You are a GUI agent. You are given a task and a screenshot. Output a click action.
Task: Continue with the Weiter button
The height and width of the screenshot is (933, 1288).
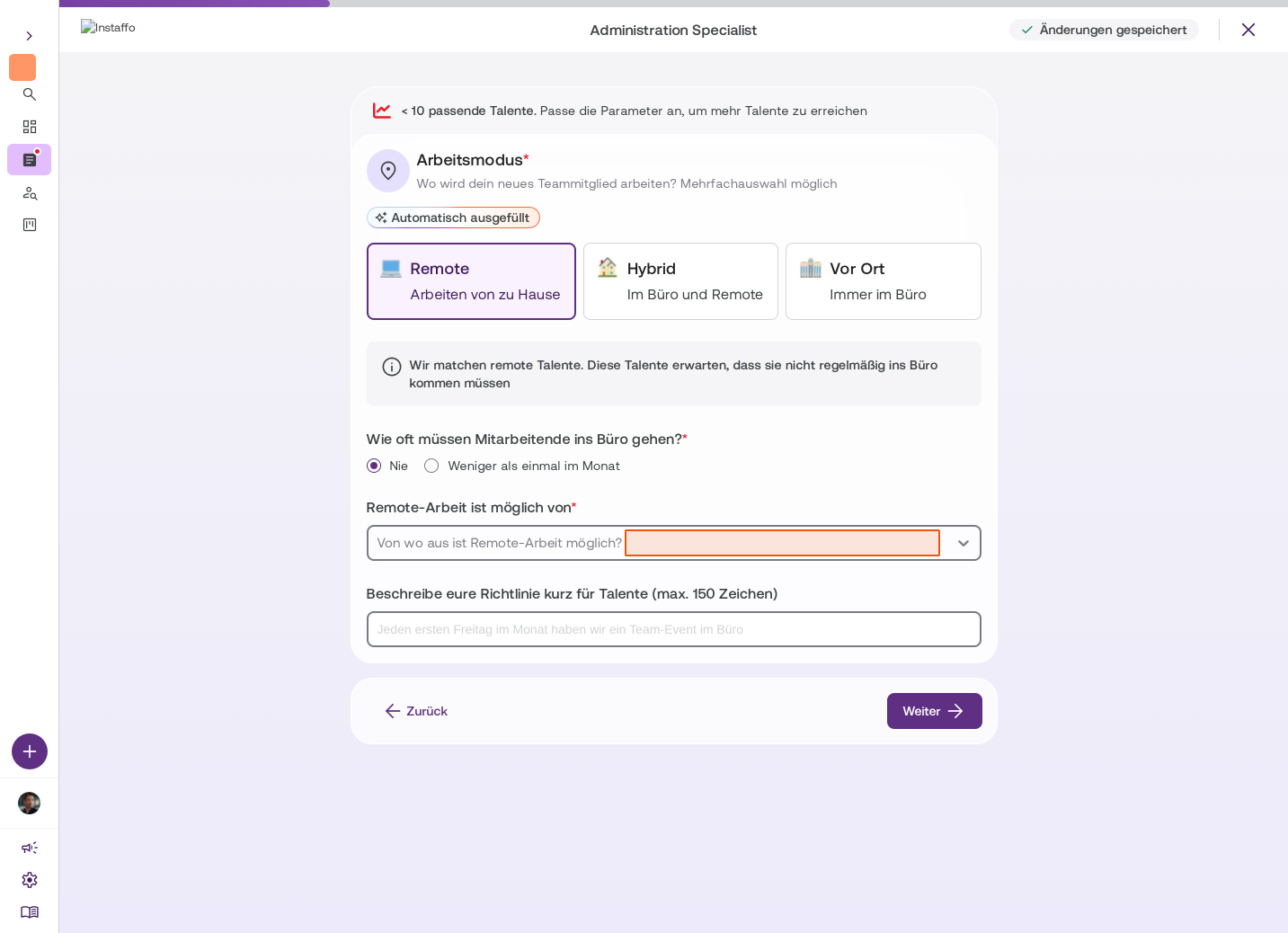tap(935, 711)
